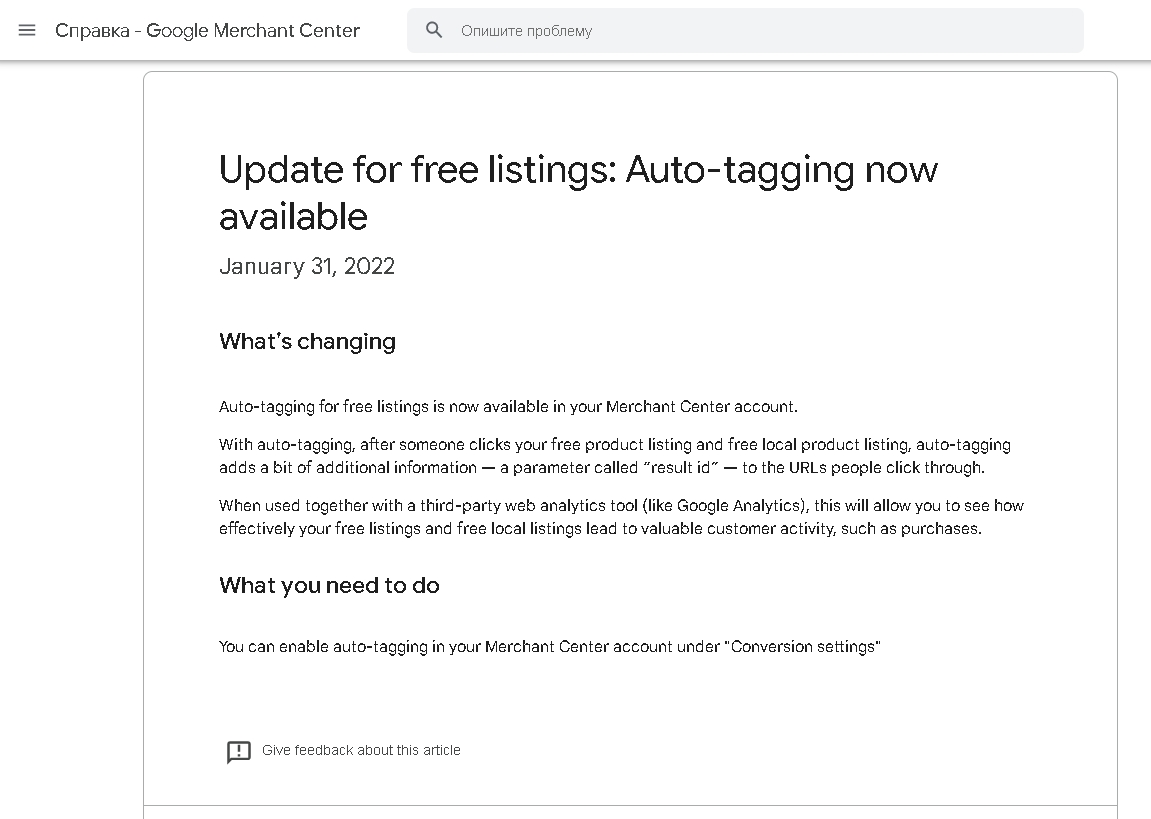Click the feedback speech-bubble icon

[x=239, y=751]
